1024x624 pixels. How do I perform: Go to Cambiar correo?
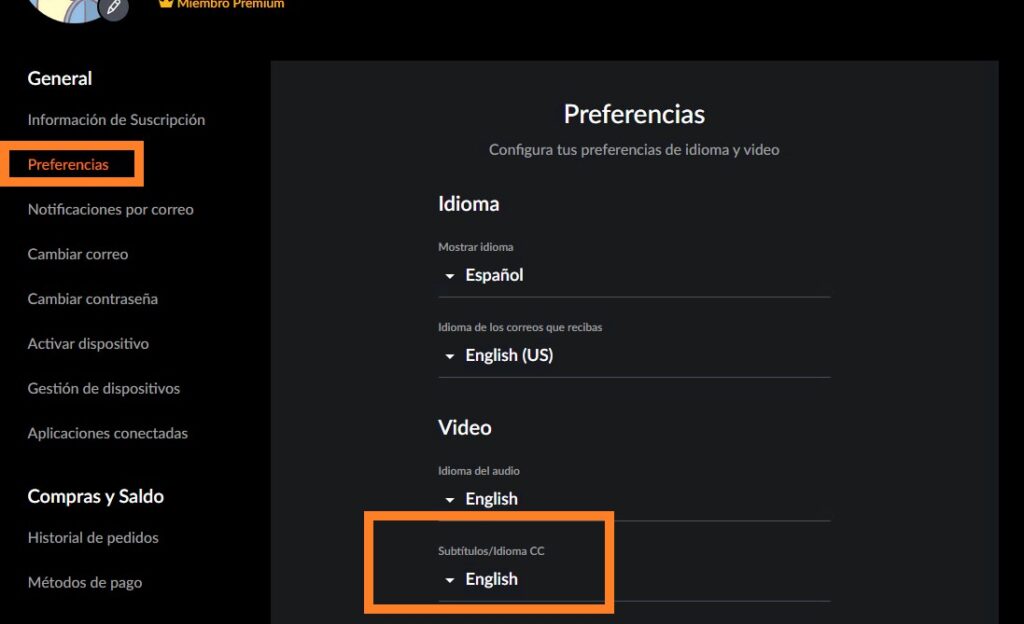(x=77, y=254)
